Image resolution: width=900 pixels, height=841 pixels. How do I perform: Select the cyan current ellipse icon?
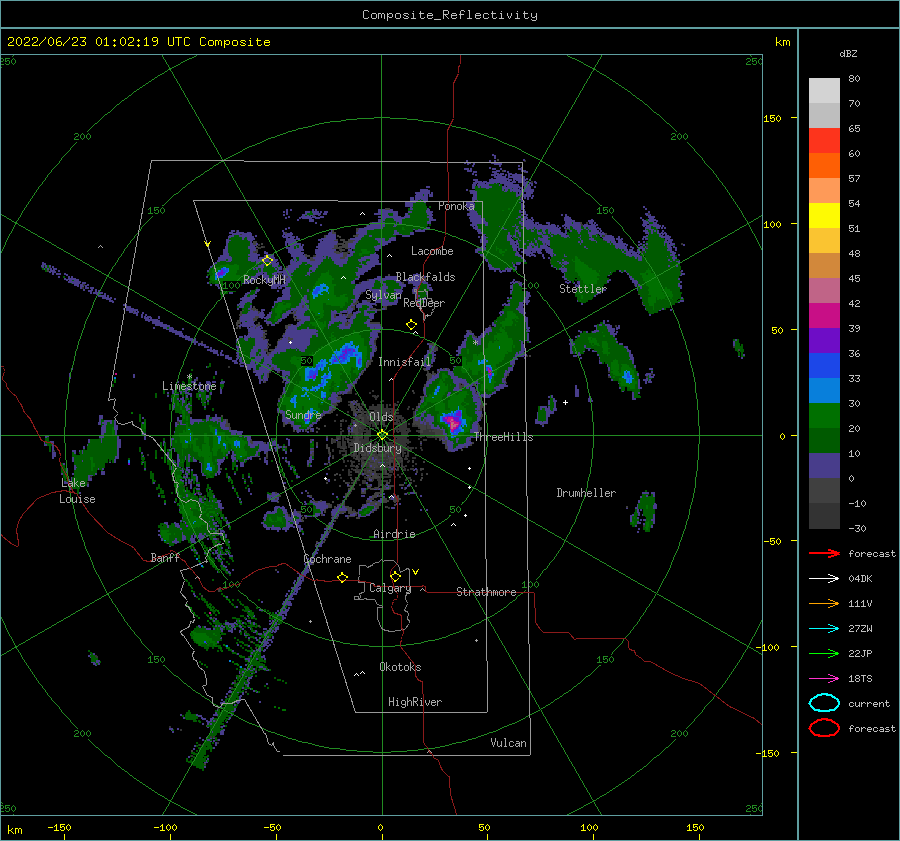click(x=824, y=703)
